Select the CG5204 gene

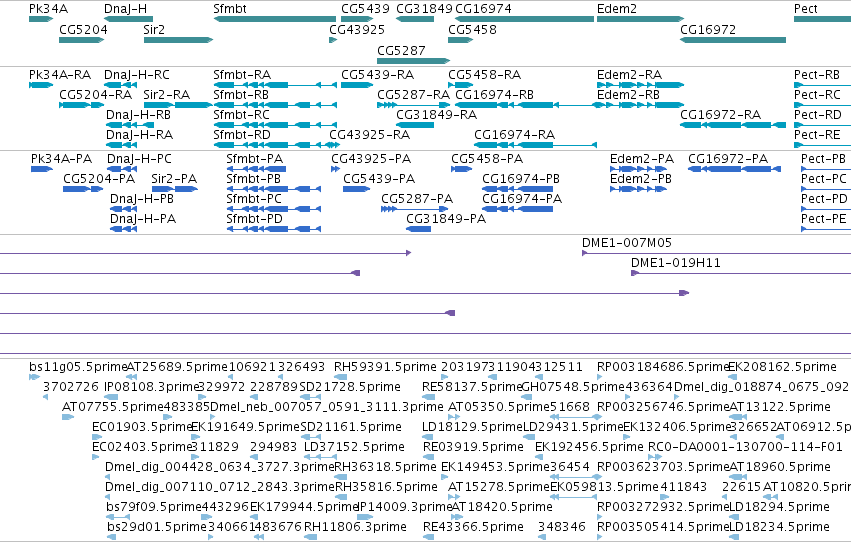click(81, 40)
